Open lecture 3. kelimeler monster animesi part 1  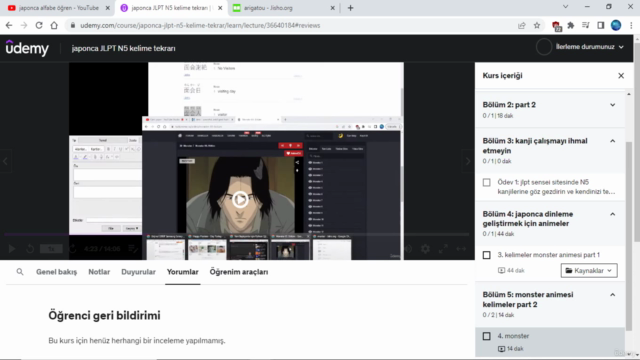click(548, 255)
